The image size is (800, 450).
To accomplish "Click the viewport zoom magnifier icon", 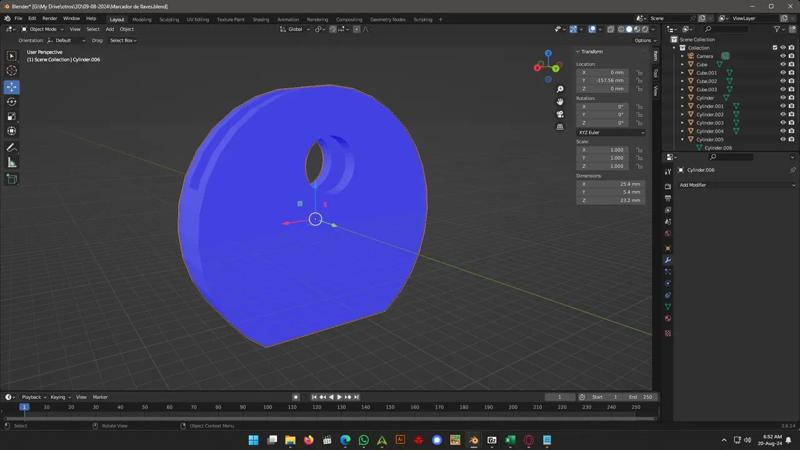I will [560, 89].
